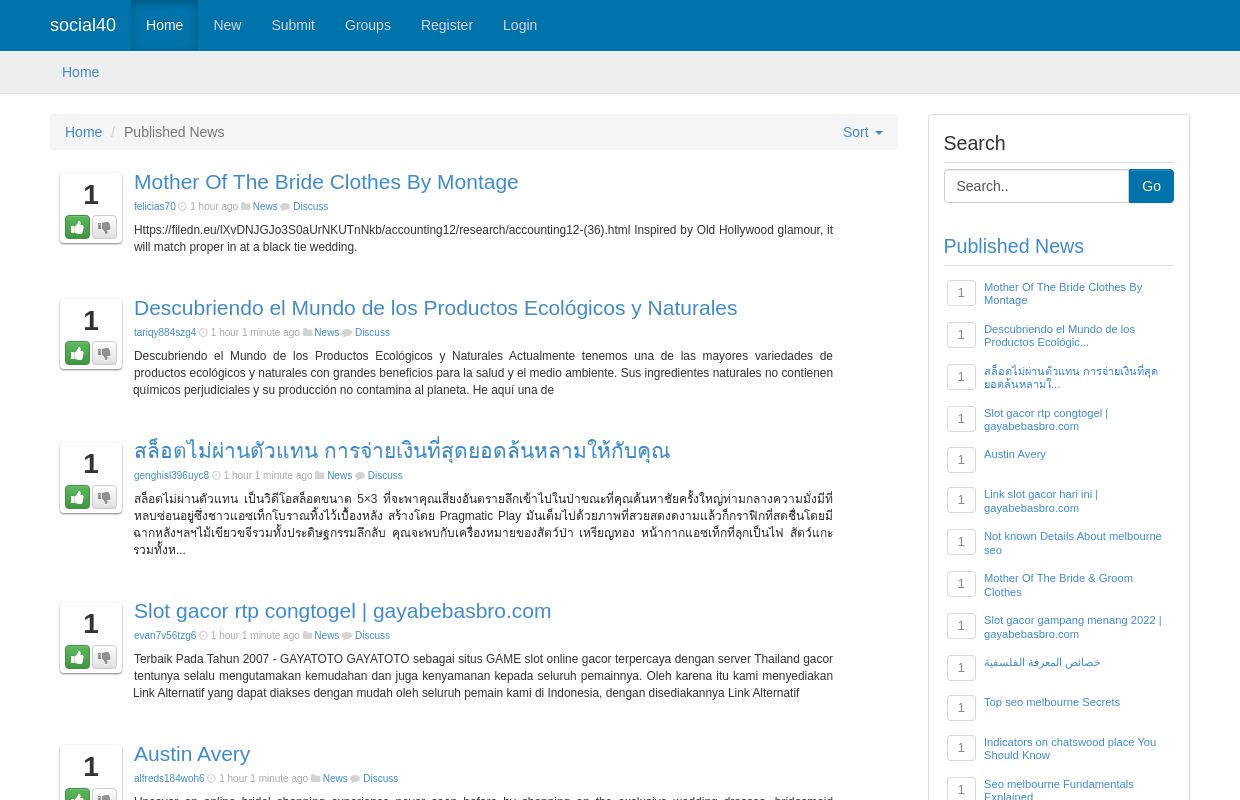Downvote the Austin Avery post
Screen dimensions: 1240x800
tap(104, 795)
